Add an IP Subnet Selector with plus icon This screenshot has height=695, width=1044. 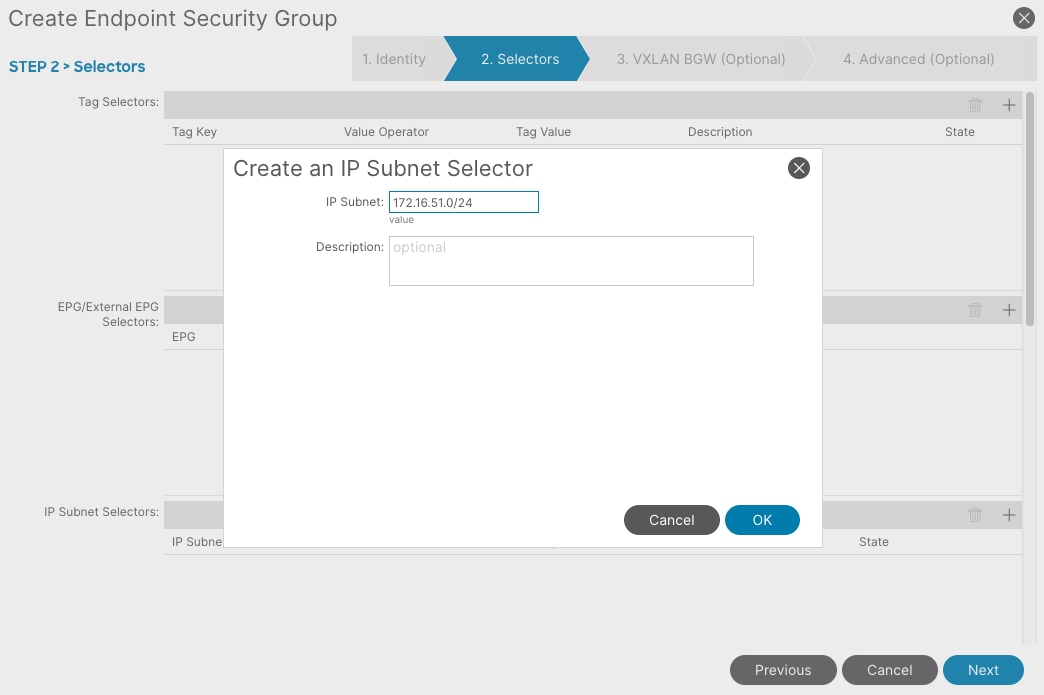(1009, 515)
